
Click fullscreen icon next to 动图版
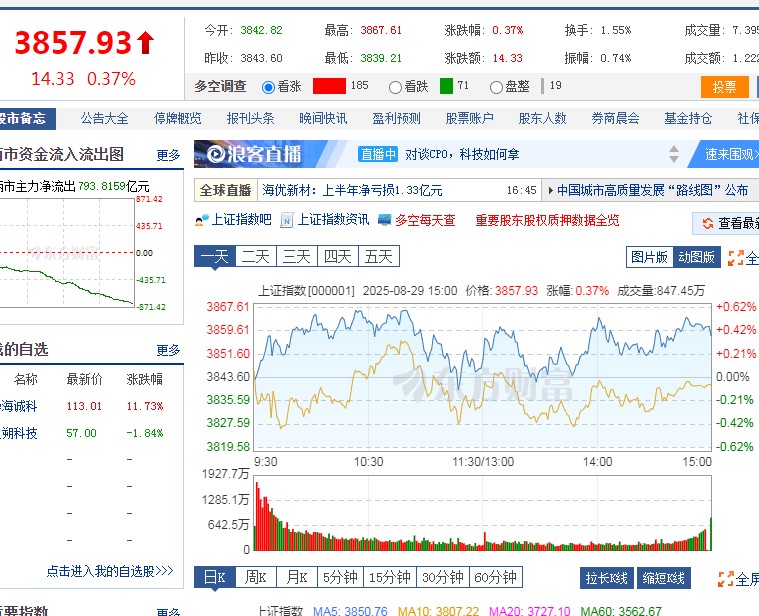coord(735,258)
